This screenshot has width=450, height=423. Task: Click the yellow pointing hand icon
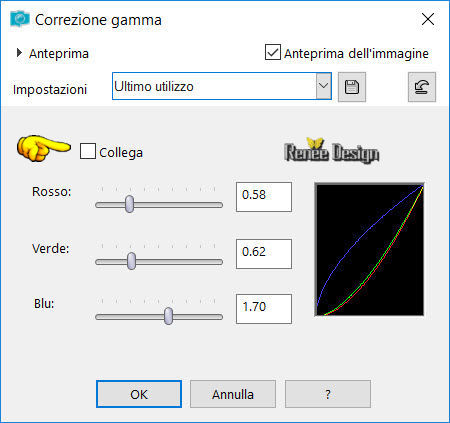click(x=44, y=148)
